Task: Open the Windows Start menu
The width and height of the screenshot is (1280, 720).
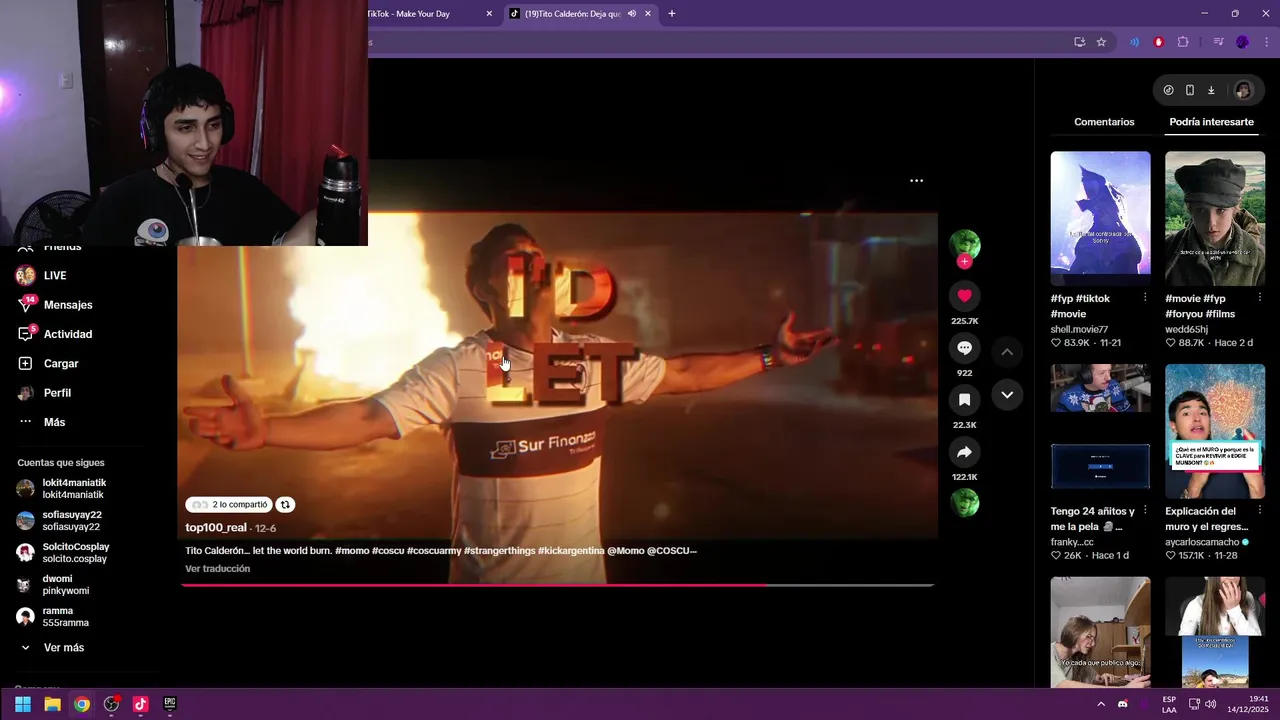Action: point(23,704)
